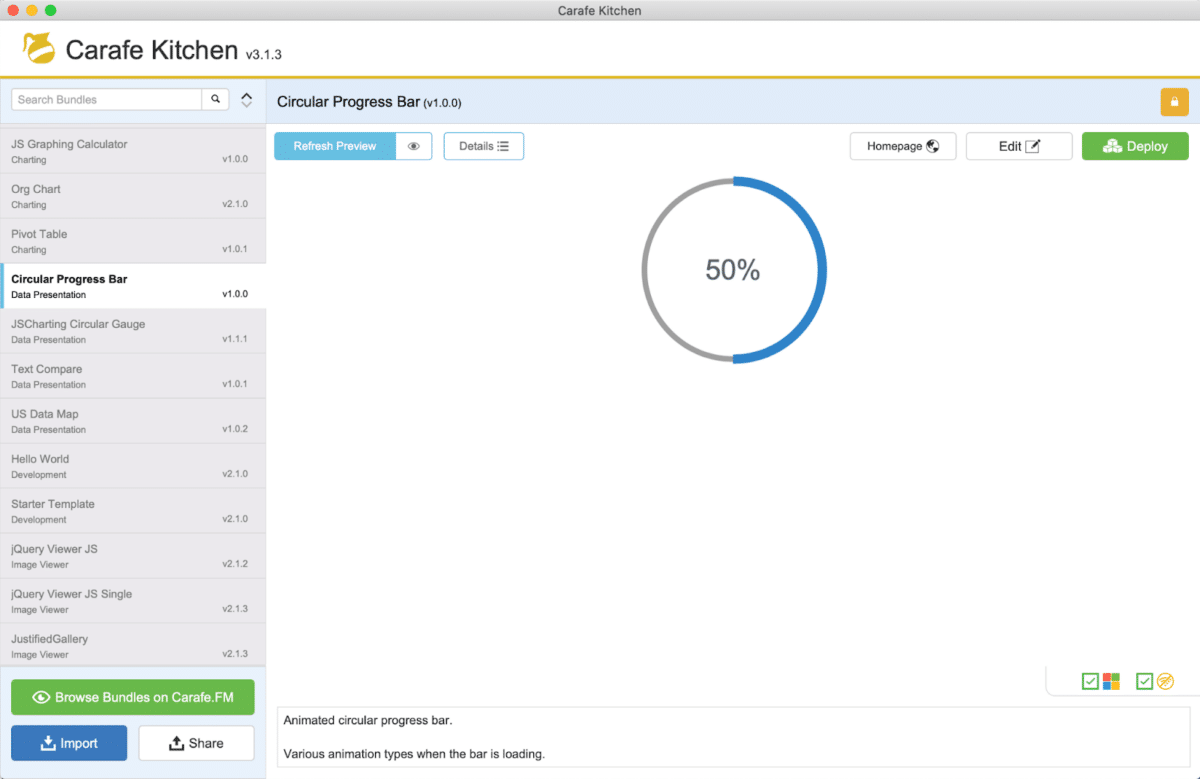The image size is (1200, 779).
Task: Click the Windows compatibility icon near bottom right
Action: [1111, 681]
